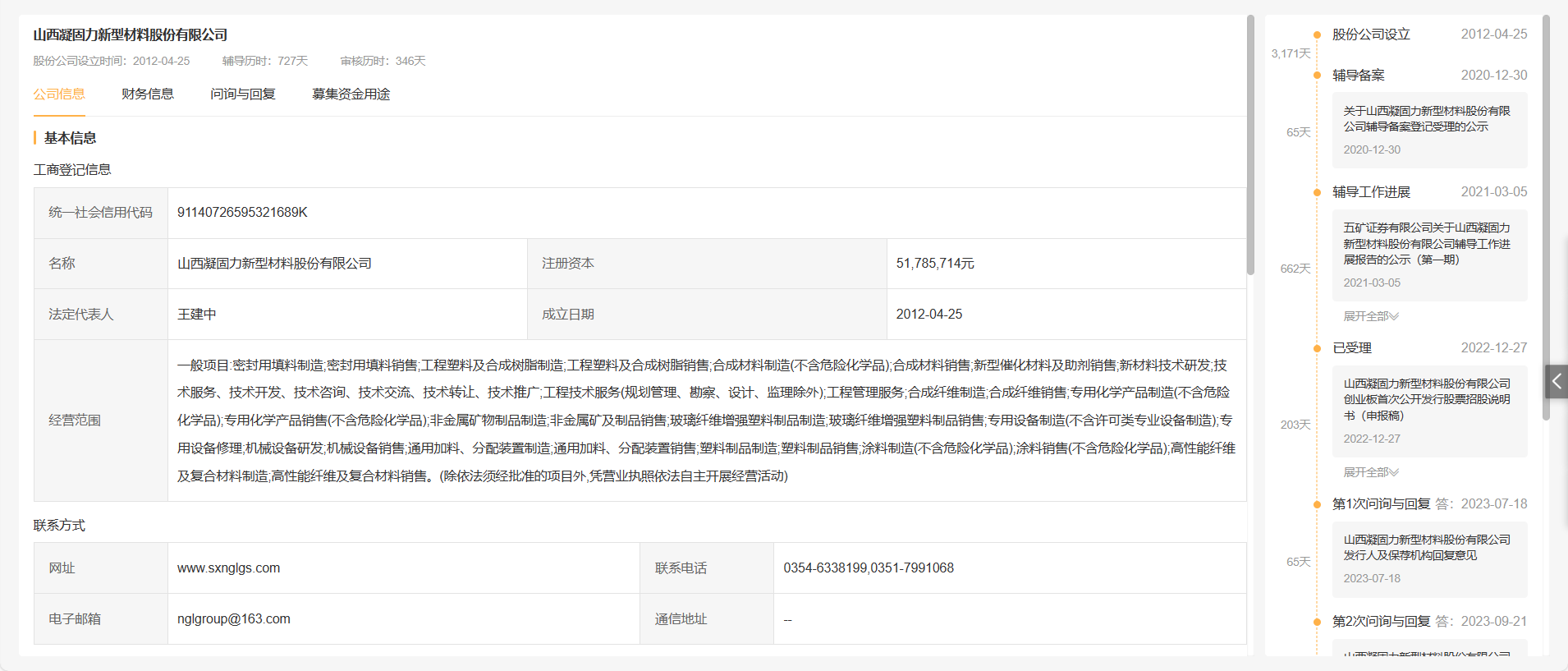Click phone number 0354-6338199,0351-7991068
This screenshot has height=671, width=1568.
[x=869, y=568]
